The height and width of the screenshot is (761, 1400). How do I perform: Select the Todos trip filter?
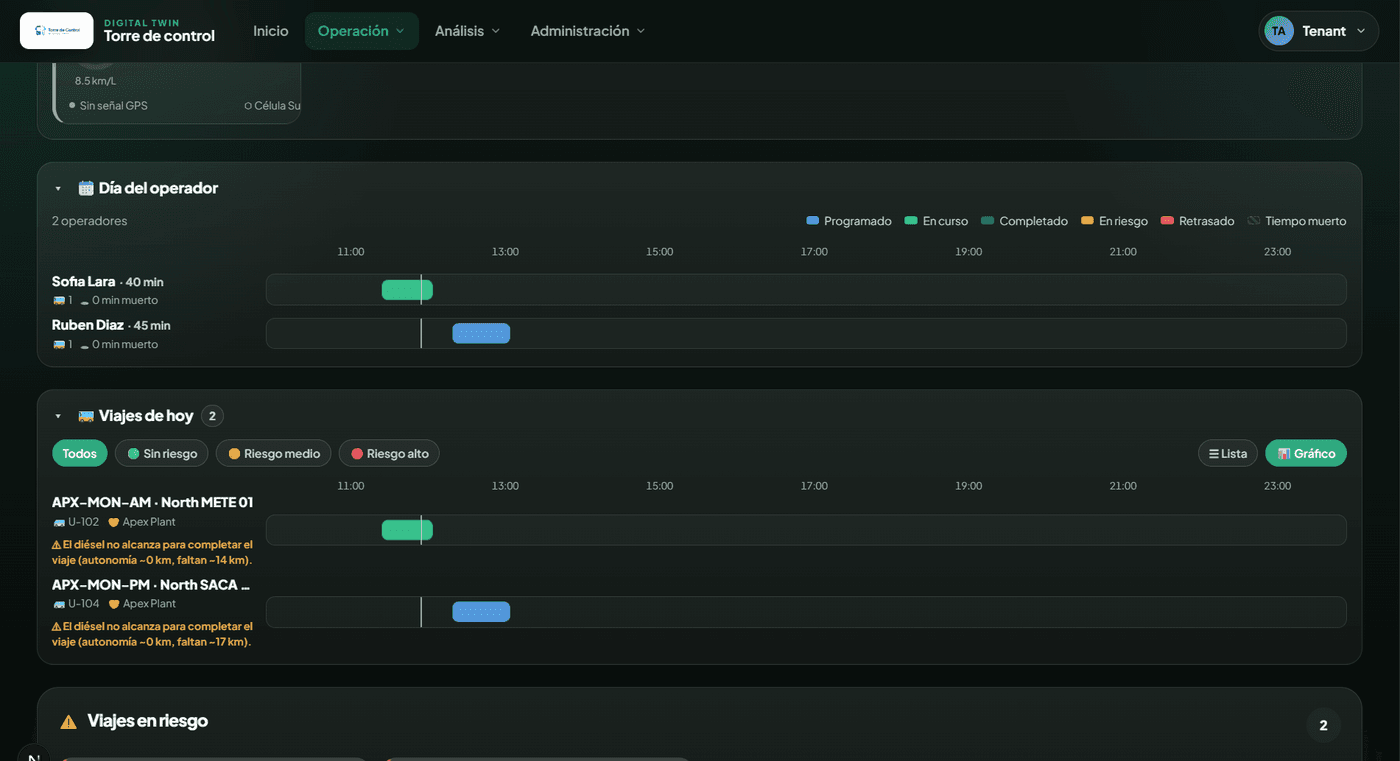80,454
